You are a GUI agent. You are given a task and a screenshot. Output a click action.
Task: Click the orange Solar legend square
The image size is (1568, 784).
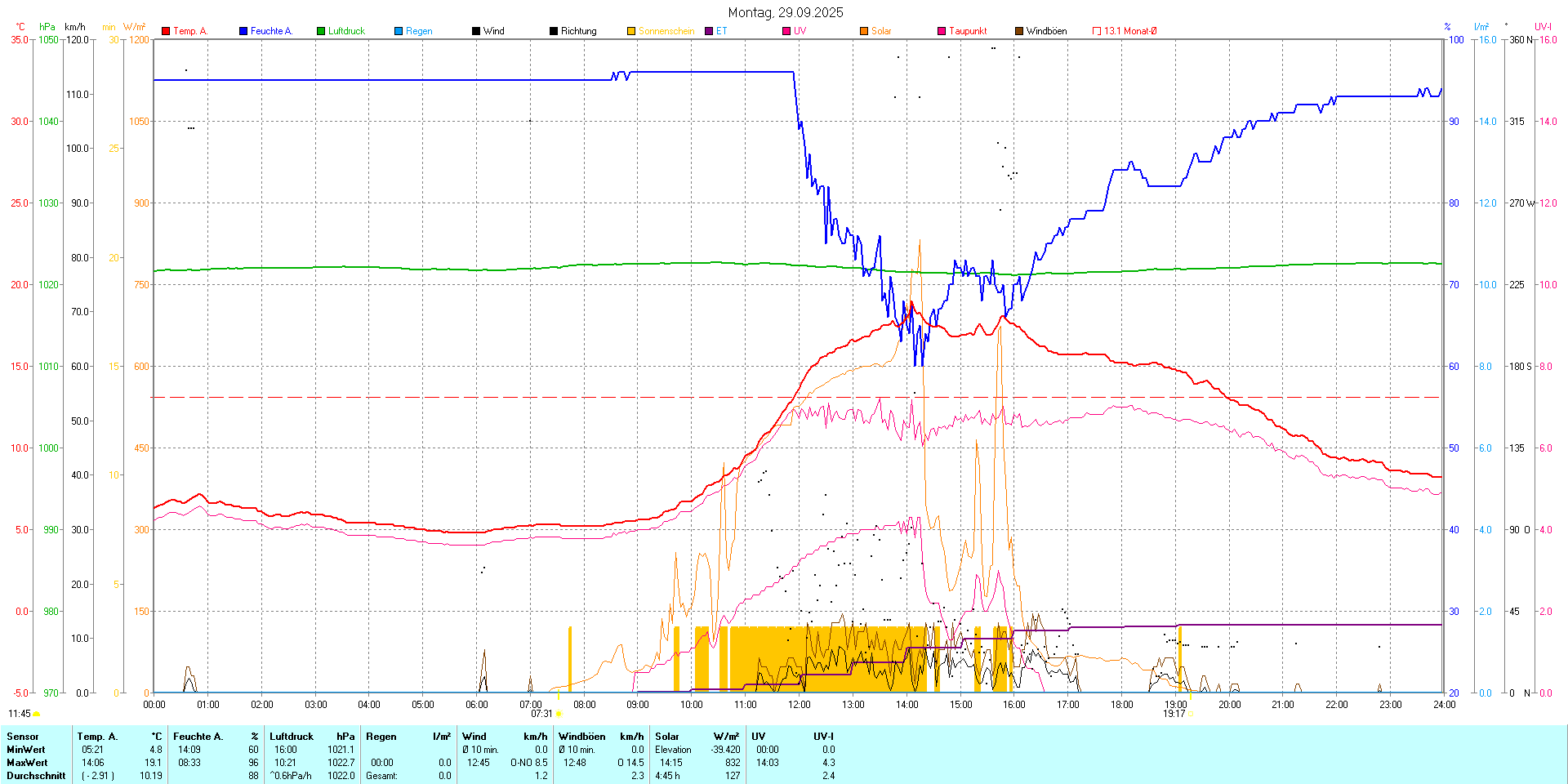coord(864,31)
